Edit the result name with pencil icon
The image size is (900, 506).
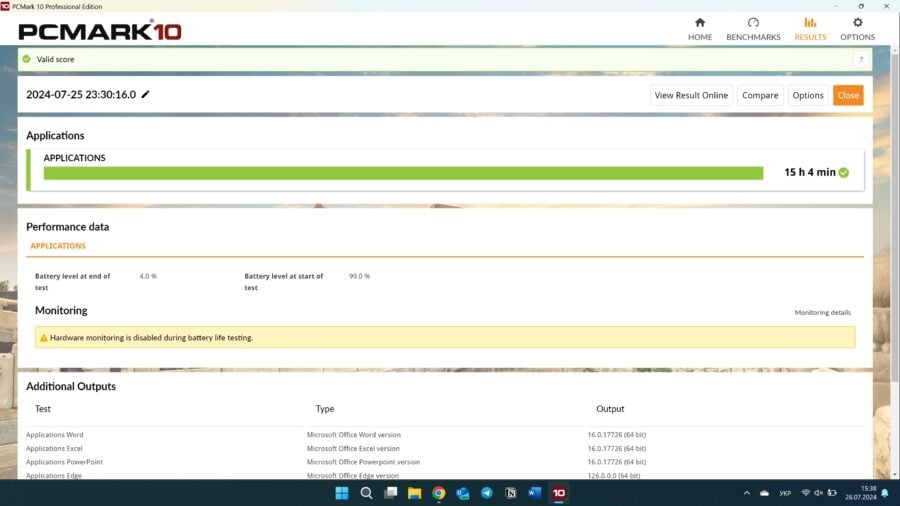click(145, 95)
